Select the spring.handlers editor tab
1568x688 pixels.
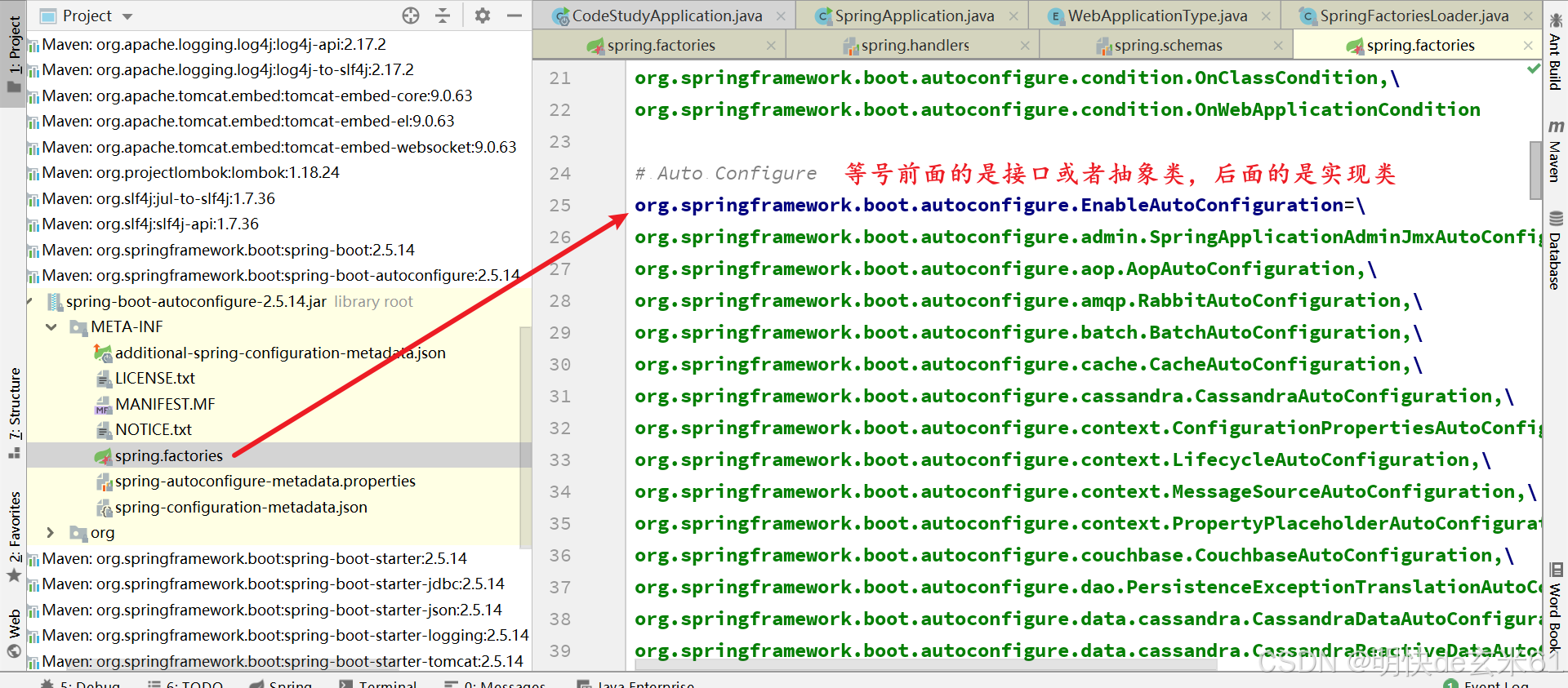915,46
